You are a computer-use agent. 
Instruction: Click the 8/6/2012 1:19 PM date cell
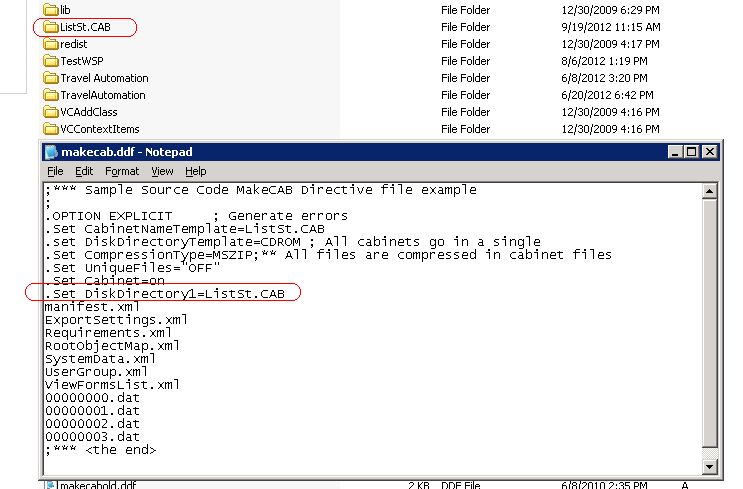pyautogui.click(x=604, y=61)
